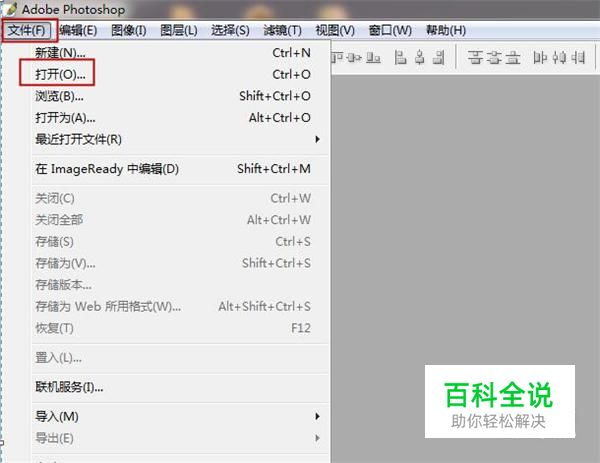Click the distribute vertical centers icon
The height and width of the screenshot is (463, 600).
pyautogui.click(x=494, y=58)
